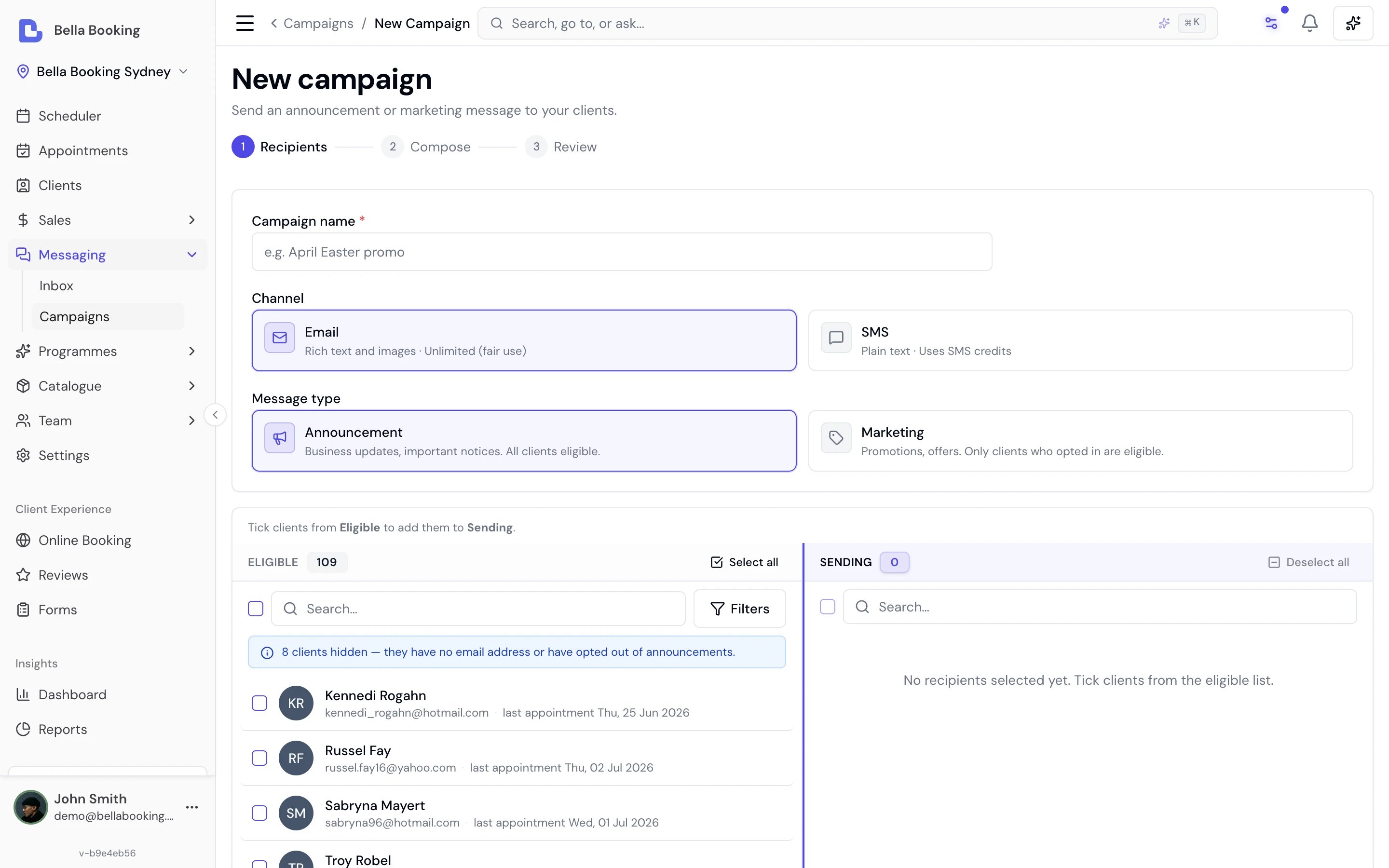Click the SMS speech bubble icon
The height and width of the screenshot is (868, 1389).
(836, 338)
